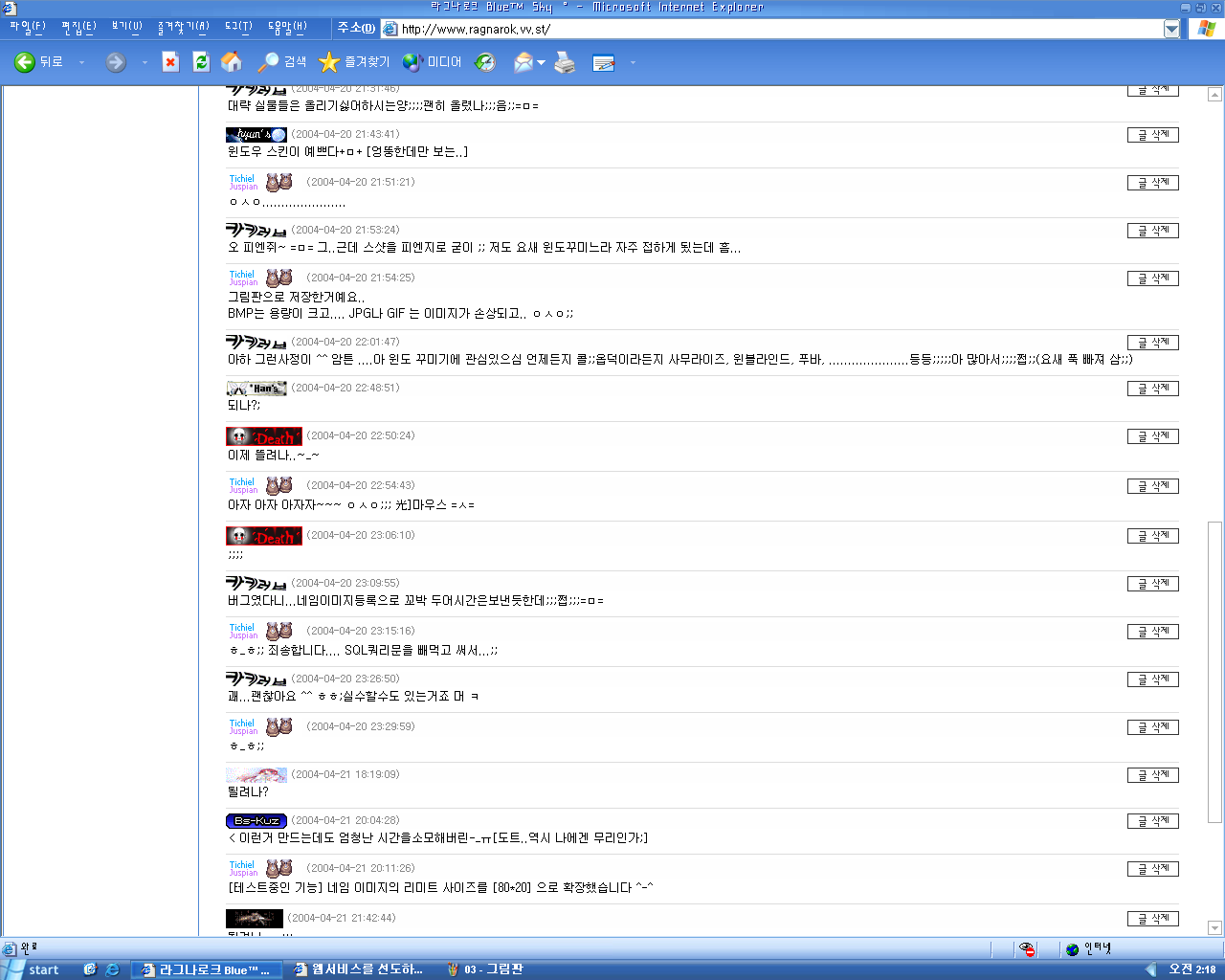The image size is (1225, 980).
Task: Expand the address bar dropdown arrow
Action: tap(1171, 29)
